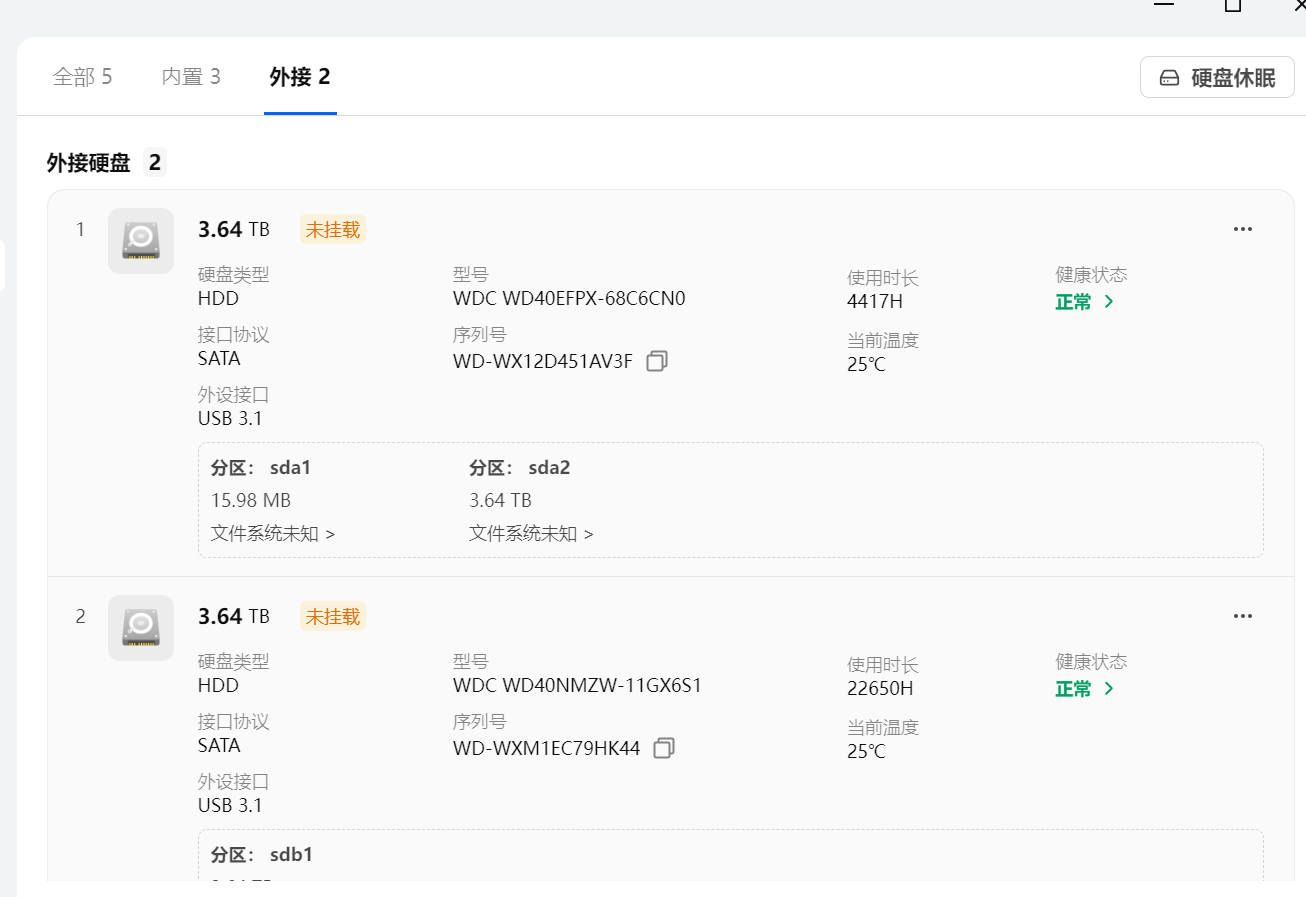
Task: Open more options for disk 2
Action: coord(1242,616)
